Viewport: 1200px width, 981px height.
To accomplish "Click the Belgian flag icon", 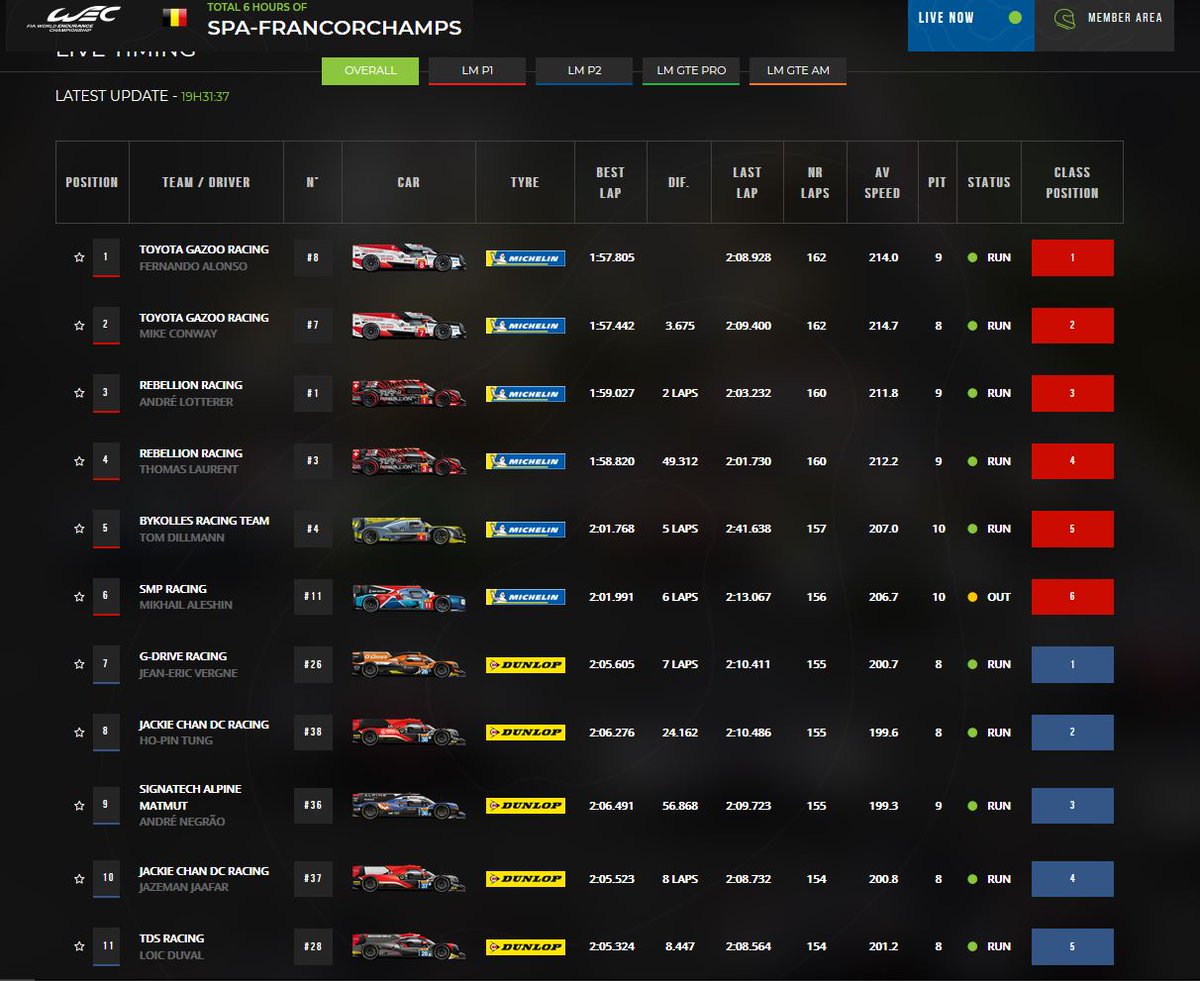I will click(x=174, y=18).
